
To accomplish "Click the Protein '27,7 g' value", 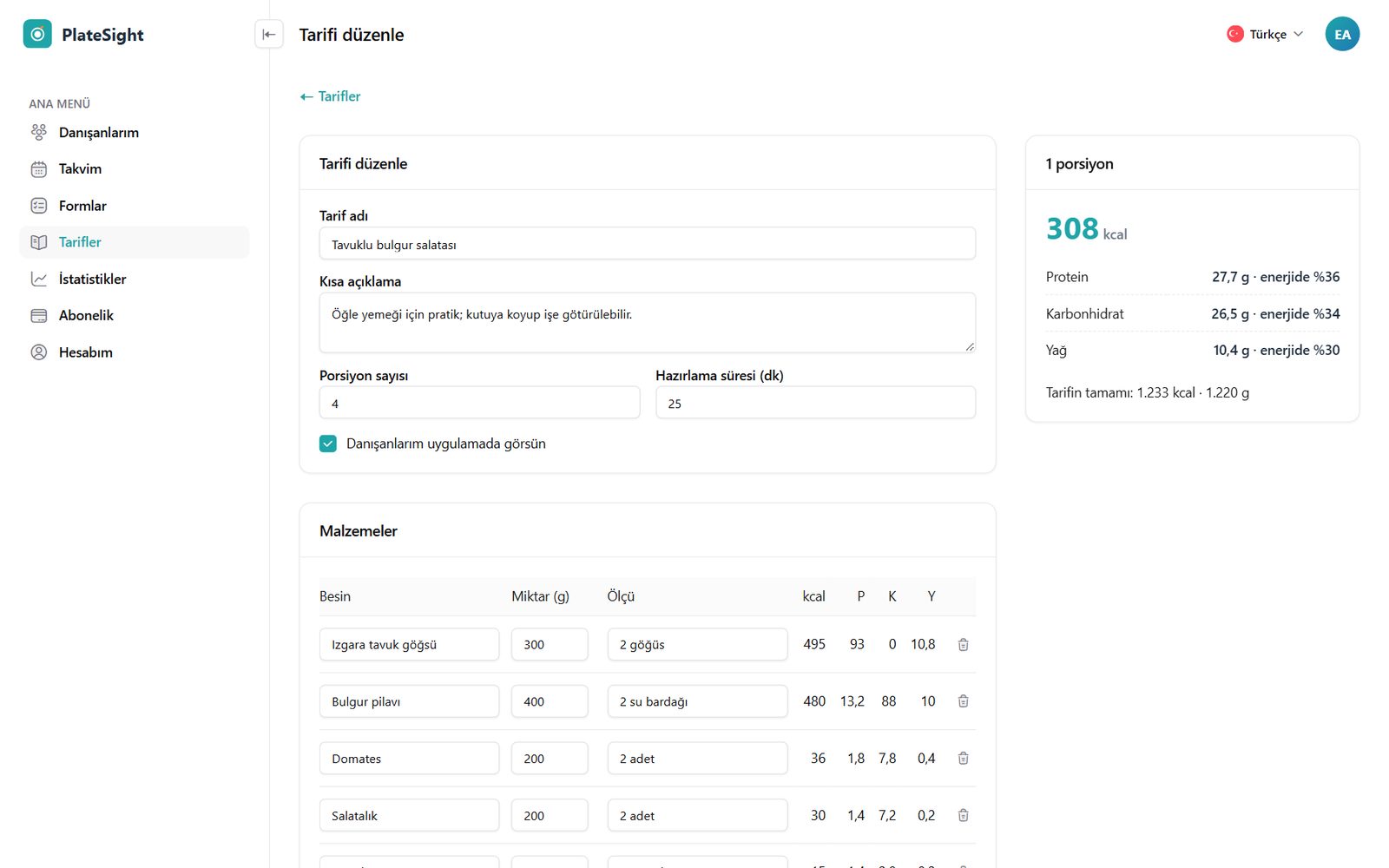I will (1230, 277).
